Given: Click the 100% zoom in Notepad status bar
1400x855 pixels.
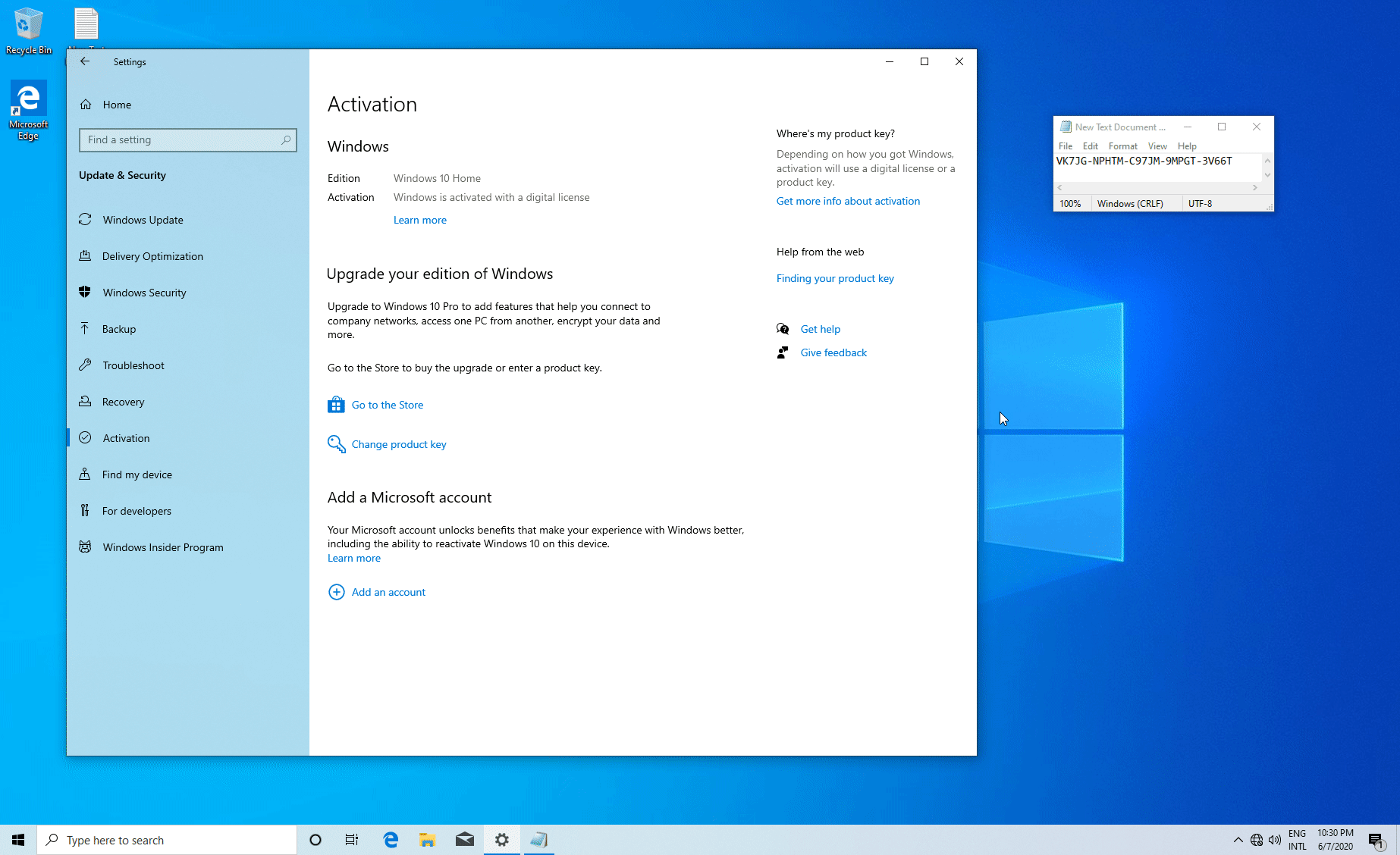Looking at the screenshot, I should (x=1070, y=203).
